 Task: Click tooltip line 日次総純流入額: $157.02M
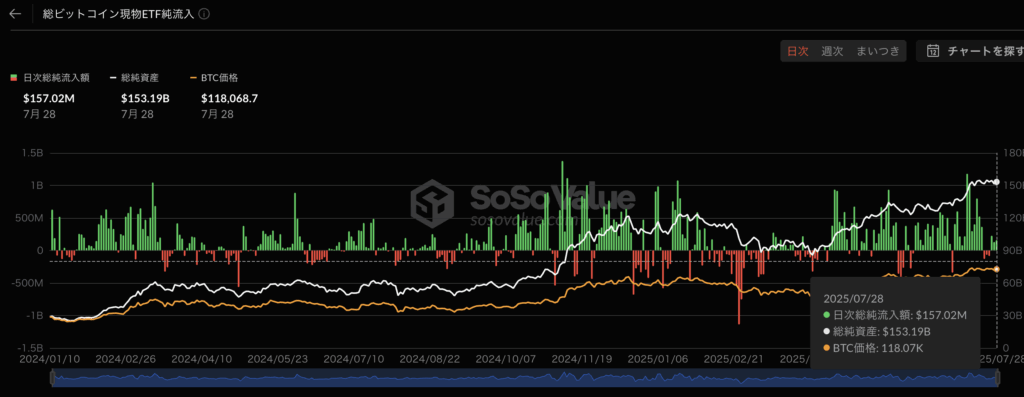pyautogui.click(x=894, y=315)
